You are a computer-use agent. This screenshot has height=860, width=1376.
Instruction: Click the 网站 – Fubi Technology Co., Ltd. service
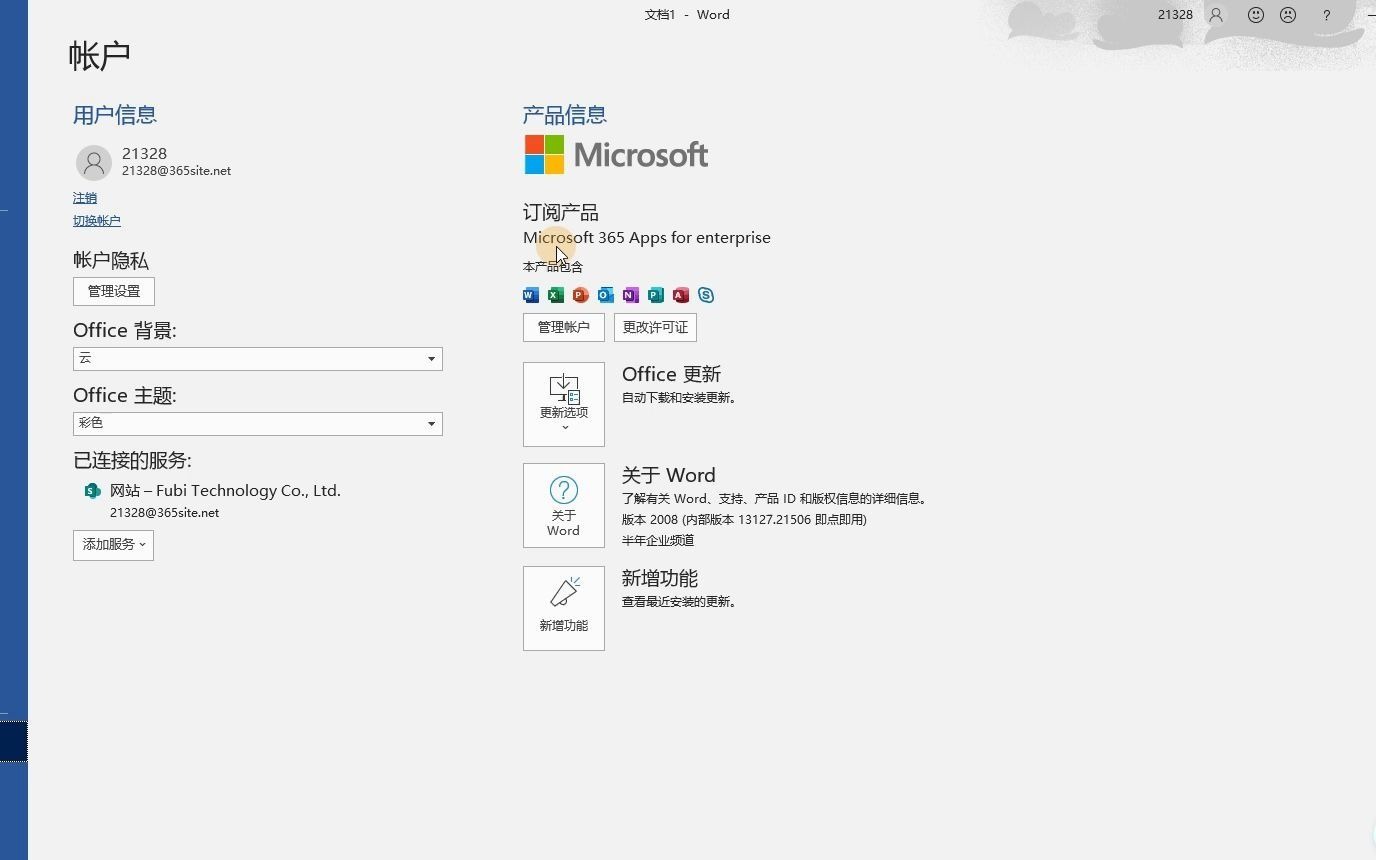[225, 491]
